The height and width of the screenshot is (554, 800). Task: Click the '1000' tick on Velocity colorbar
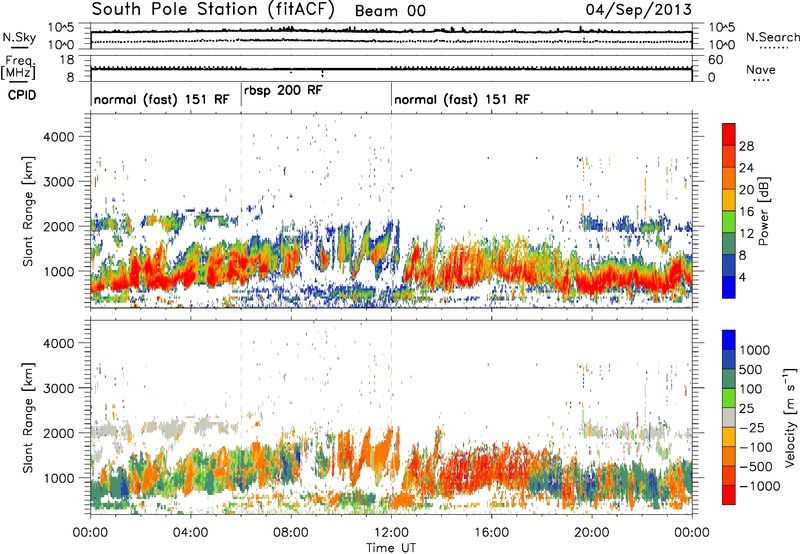(x=755, y=350)
